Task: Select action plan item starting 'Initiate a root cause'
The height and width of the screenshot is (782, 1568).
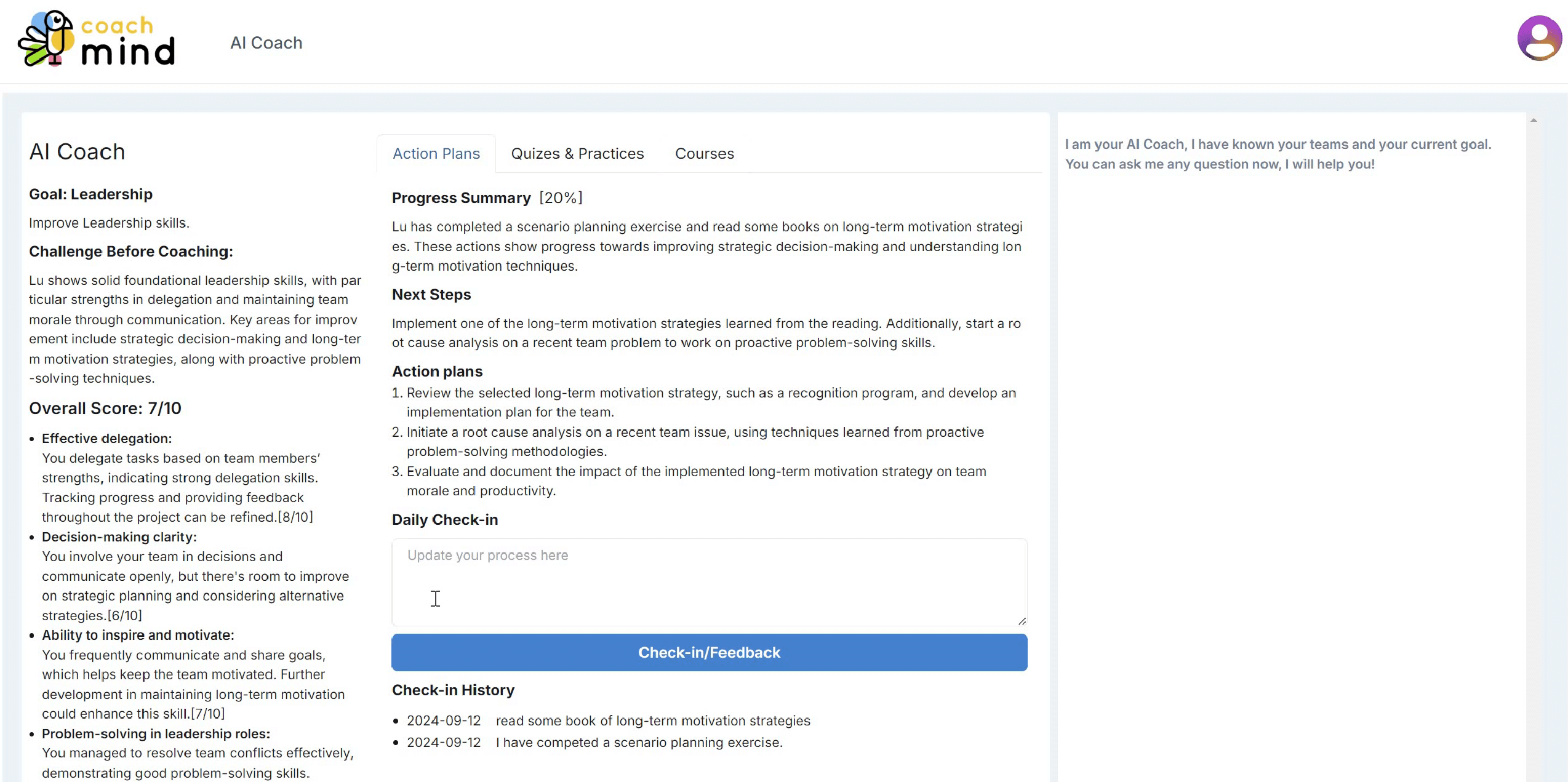Action: [689, 442]
